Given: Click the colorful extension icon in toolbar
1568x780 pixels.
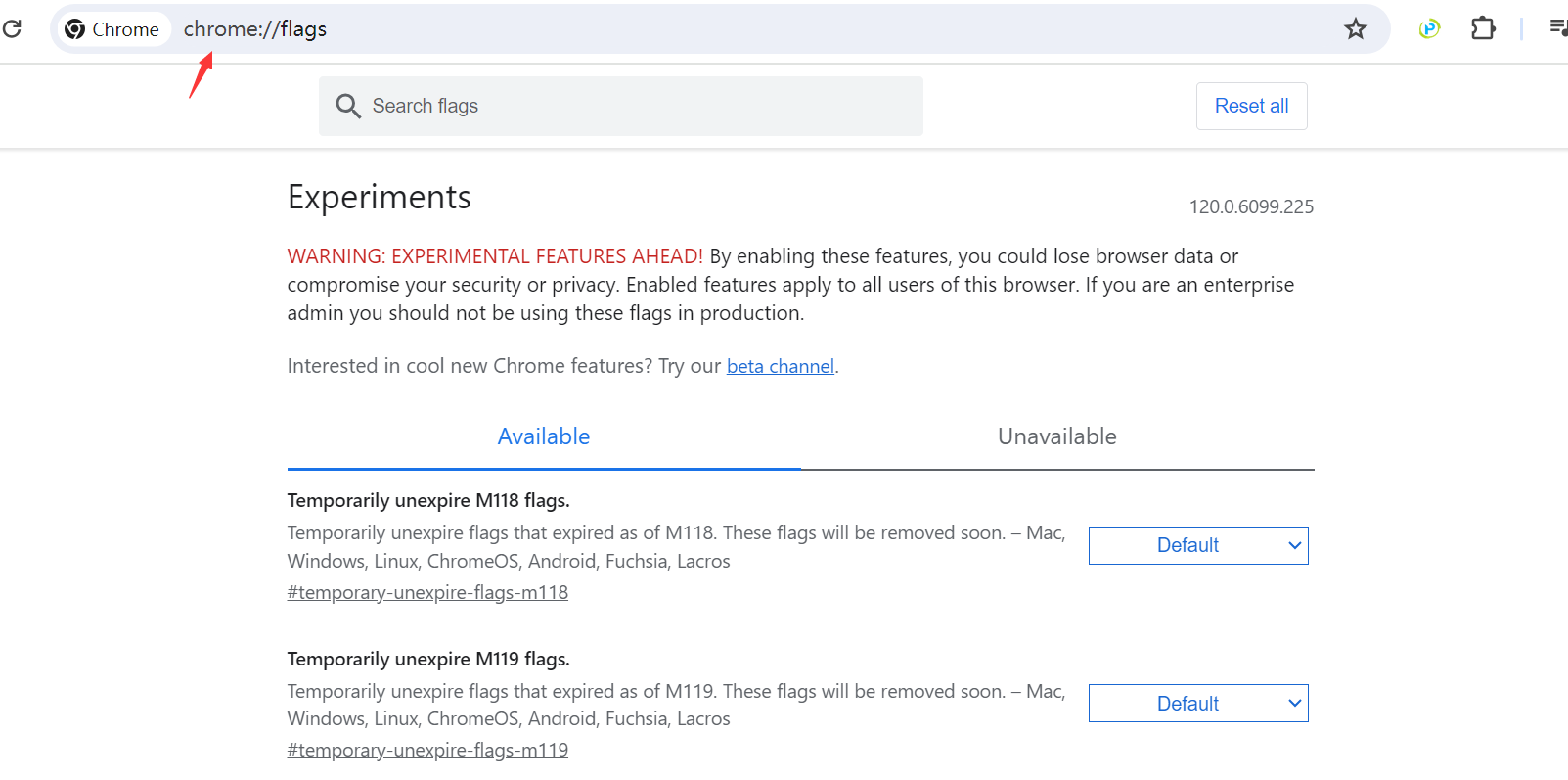Looking at the screenshot, I should (1429, 29).
